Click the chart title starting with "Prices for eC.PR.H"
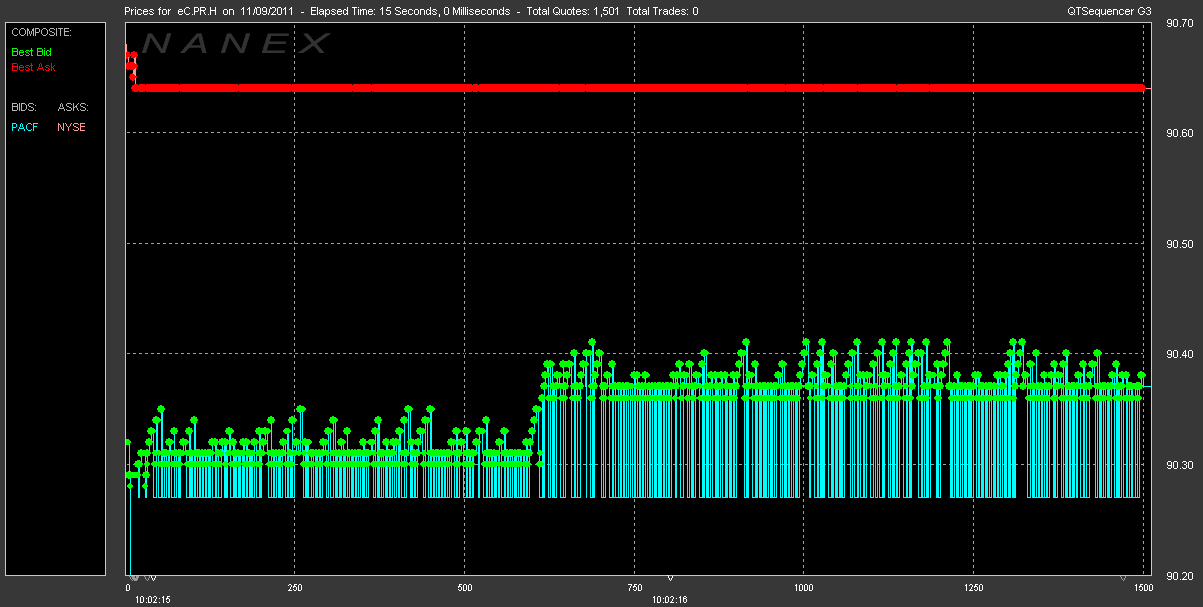Image resolution: width=1203 pixels, height=607 pixels. 411,10
